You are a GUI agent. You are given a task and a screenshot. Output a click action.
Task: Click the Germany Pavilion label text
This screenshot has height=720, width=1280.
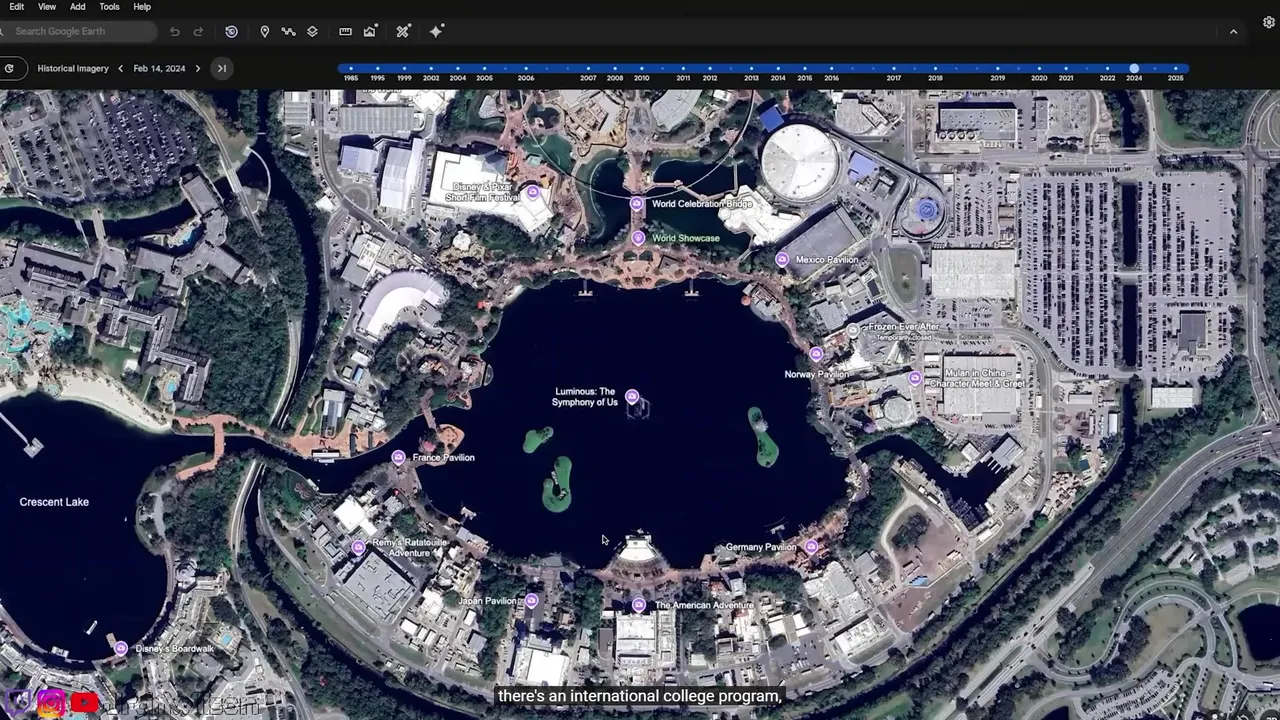761,547
